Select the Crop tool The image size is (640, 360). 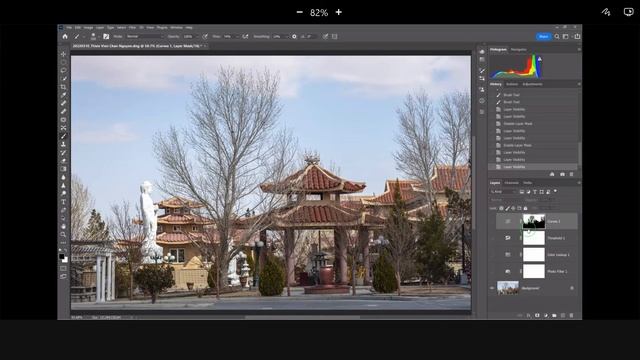coord(63,87)
